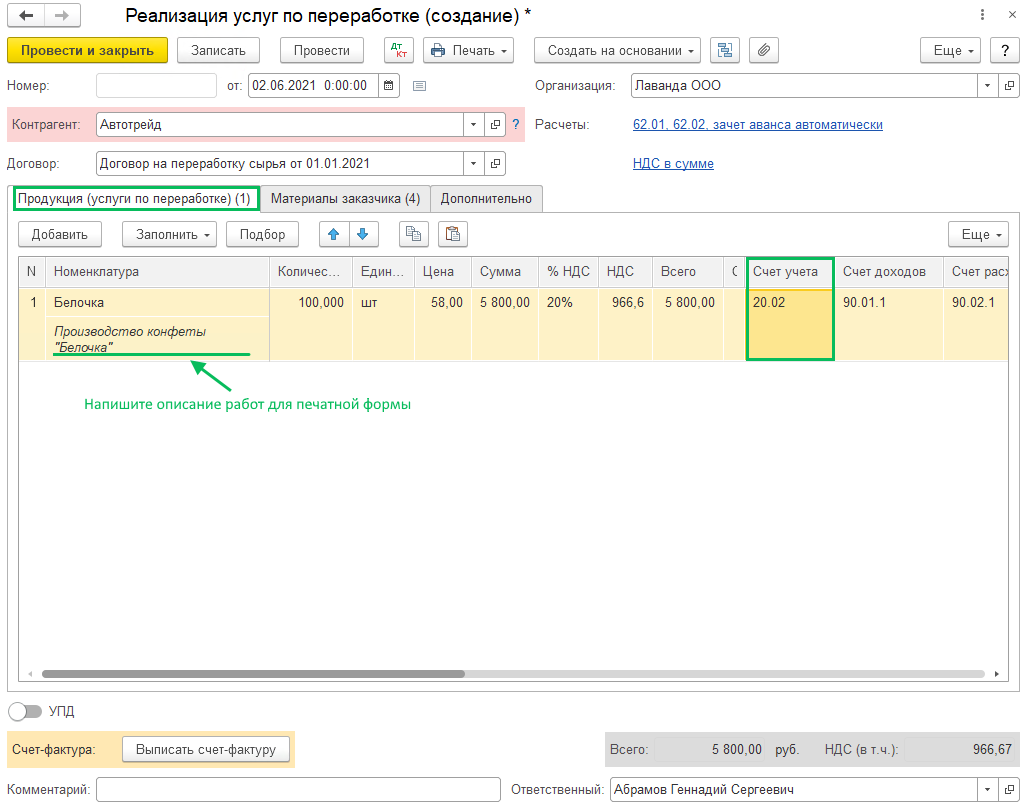Select Номенклатура cell Белочка
Image resolution: width=1033 pixels, height=809 pixels.
coord(157,302)
